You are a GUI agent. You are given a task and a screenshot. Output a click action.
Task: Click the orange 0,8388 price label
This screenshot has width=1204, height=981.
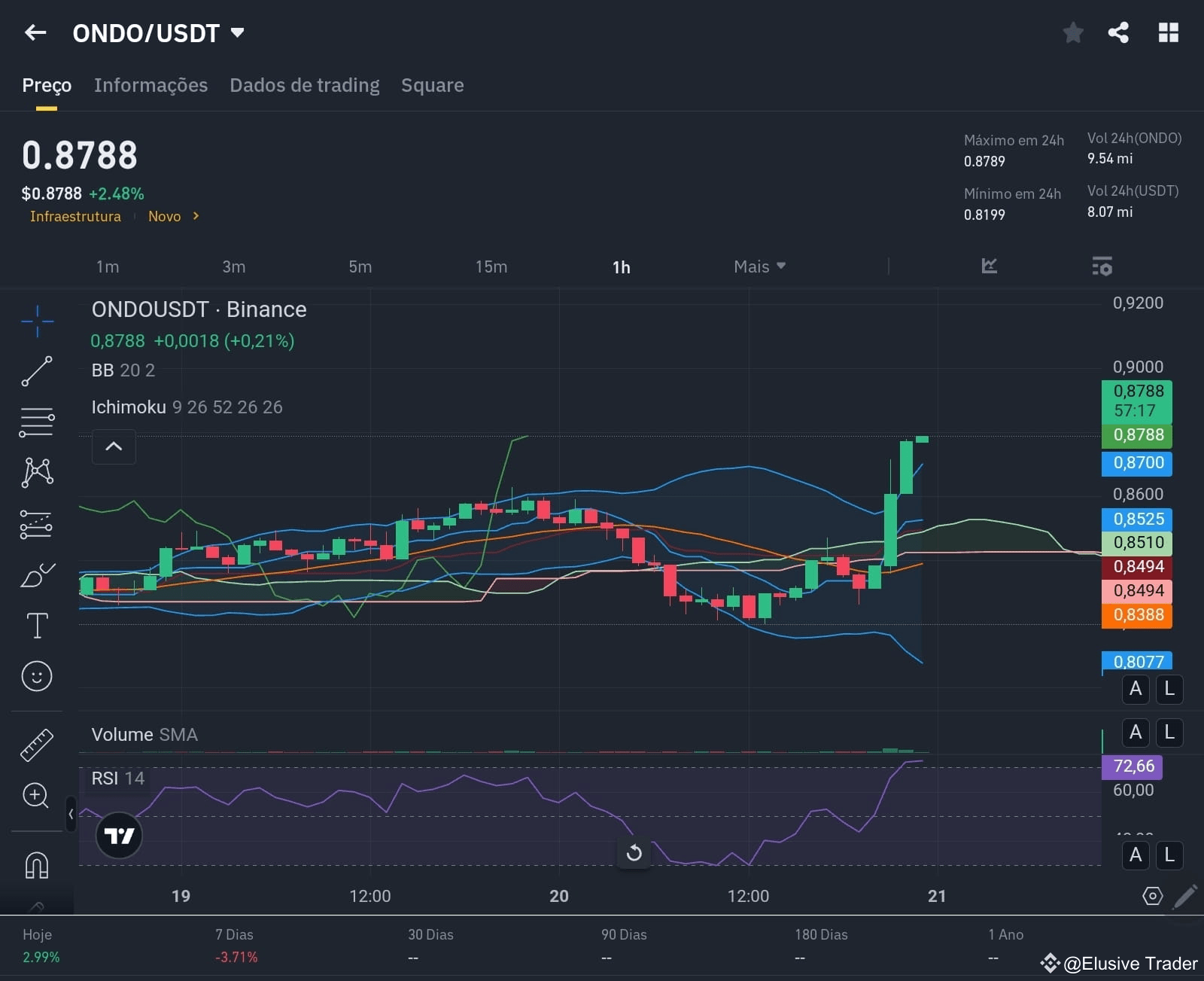[x=1137, y=615]
